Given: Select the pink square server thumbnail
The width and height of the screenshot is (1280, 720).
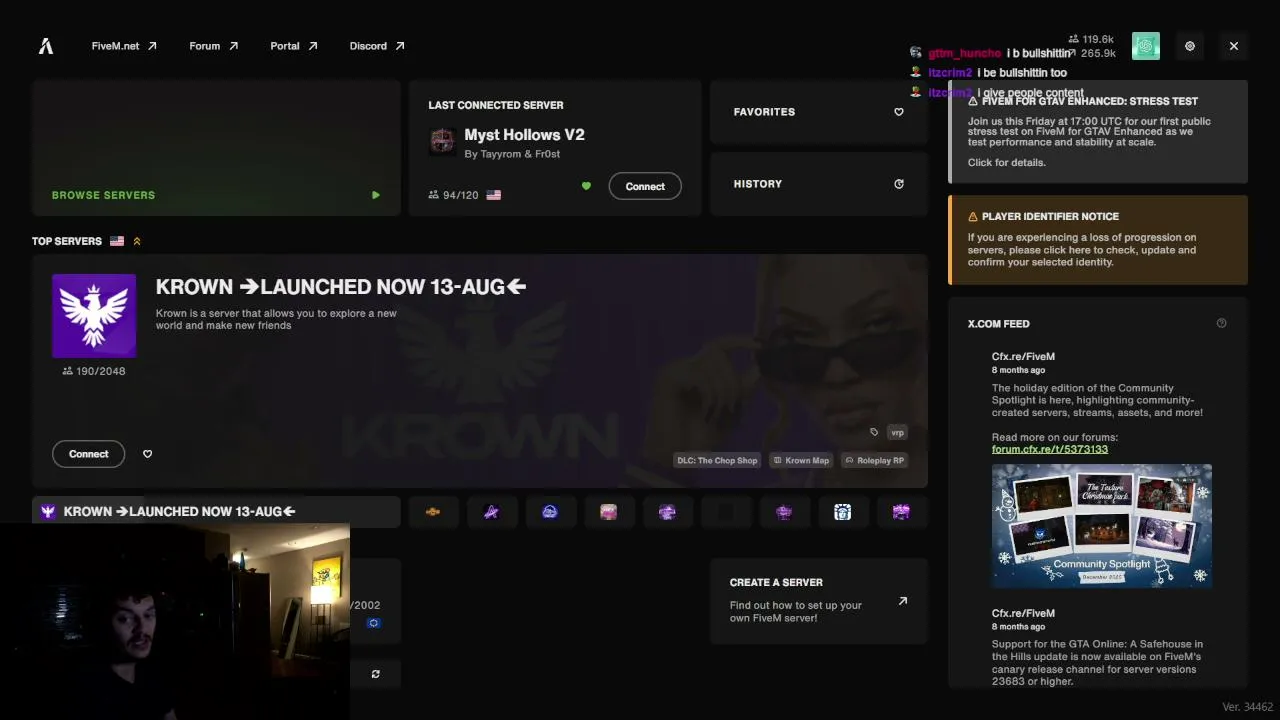Looking at the screenshot, I should point(608,512).
